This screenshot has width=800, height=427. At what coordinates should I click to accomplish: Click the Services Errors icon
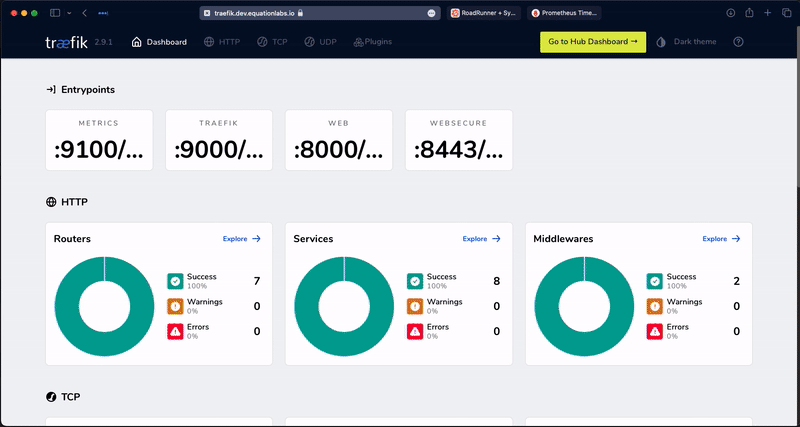click(x=415, y=332)
